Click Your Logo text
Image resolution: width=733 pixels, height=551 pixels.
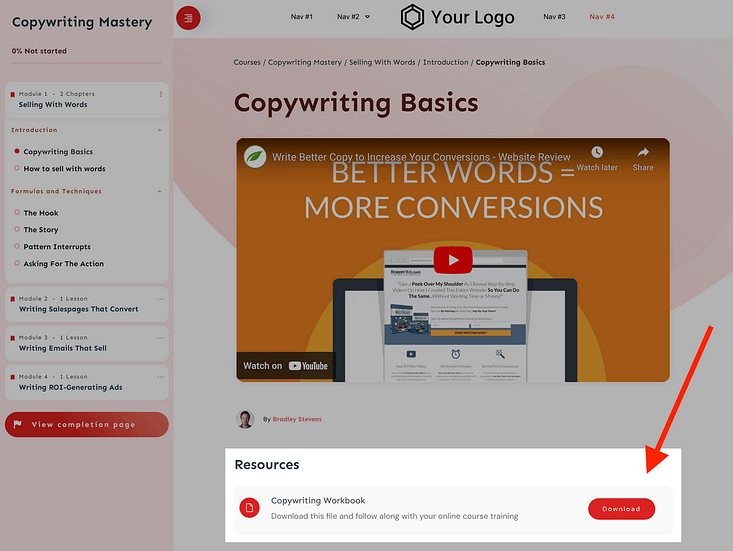pyautogui.click(x=473, y=18)
